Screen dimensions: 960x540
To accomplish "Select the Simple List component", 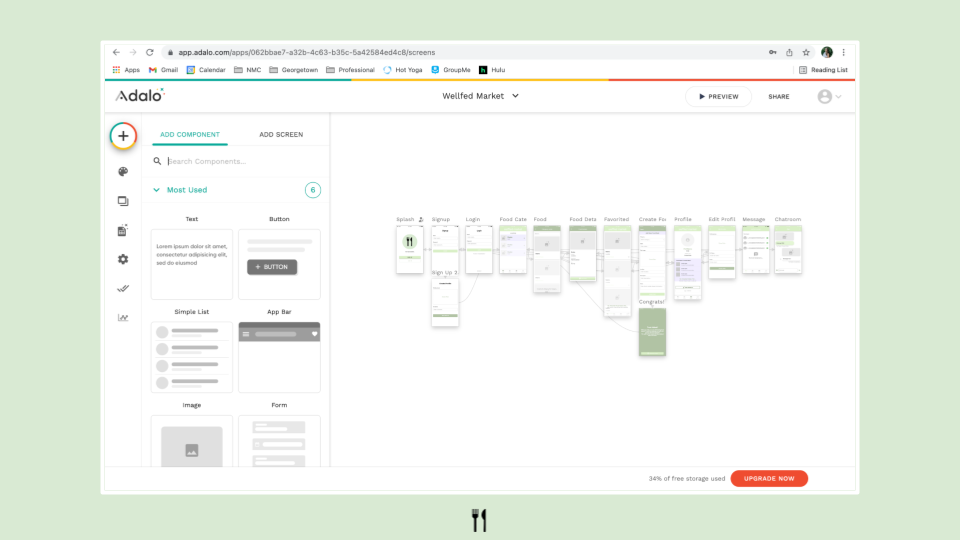I will pos(192,357).
